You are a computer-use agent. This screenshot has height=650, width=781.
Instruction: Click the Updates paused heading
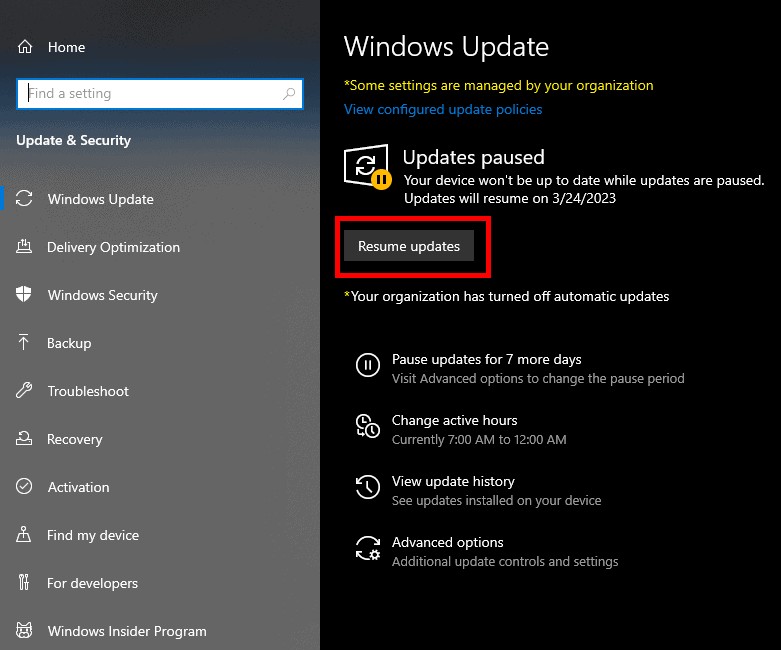[x=474, y=157]
